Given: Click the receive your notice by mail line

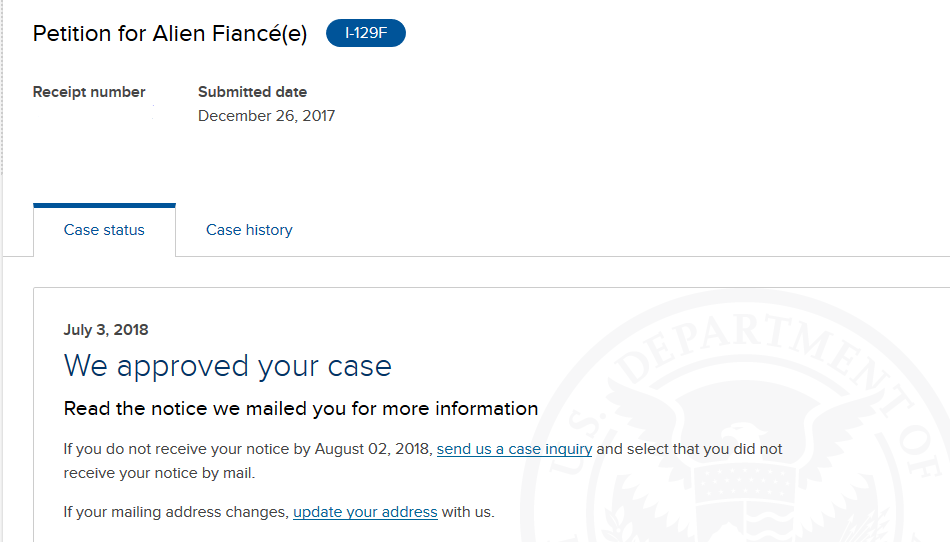Looking at the screenshot, I should click(x=159, y=473).
